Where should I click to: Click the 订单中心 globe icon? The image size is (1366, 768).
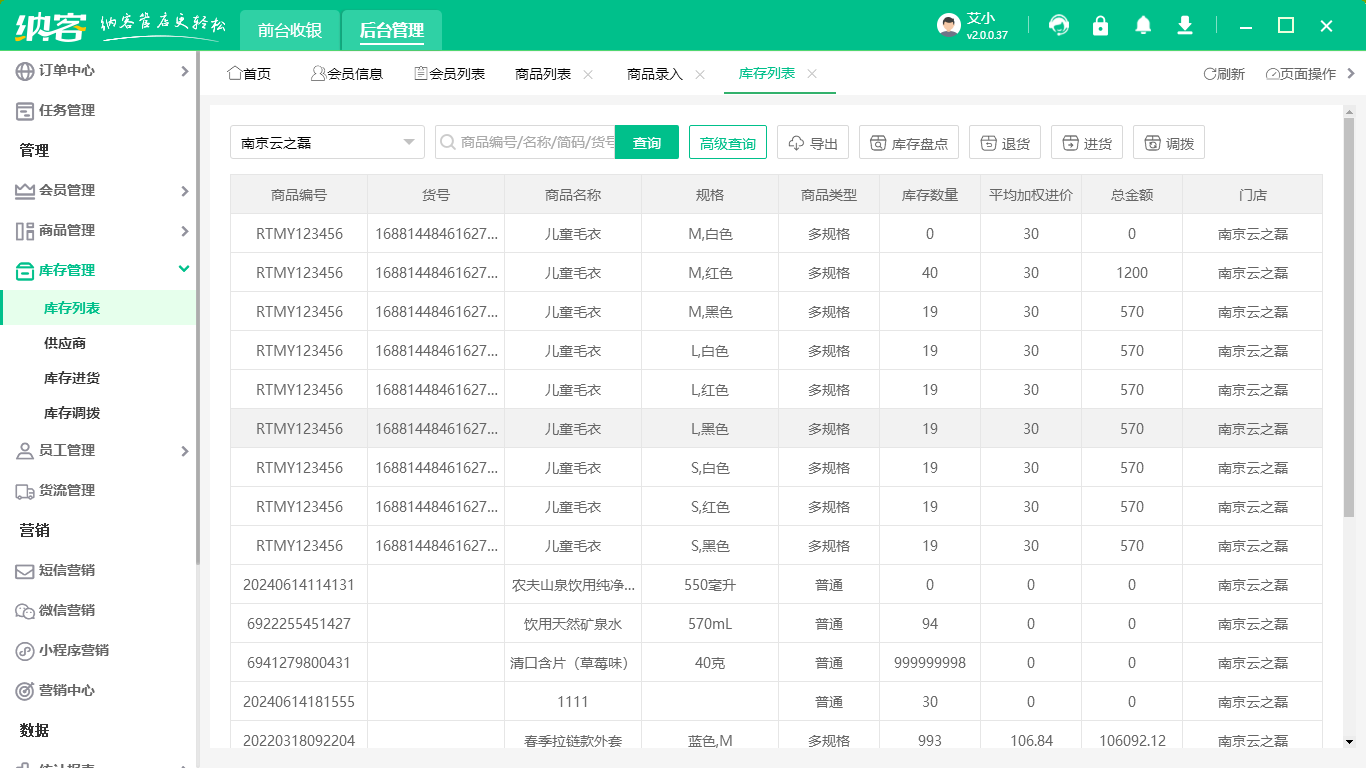tap(25, 71)
